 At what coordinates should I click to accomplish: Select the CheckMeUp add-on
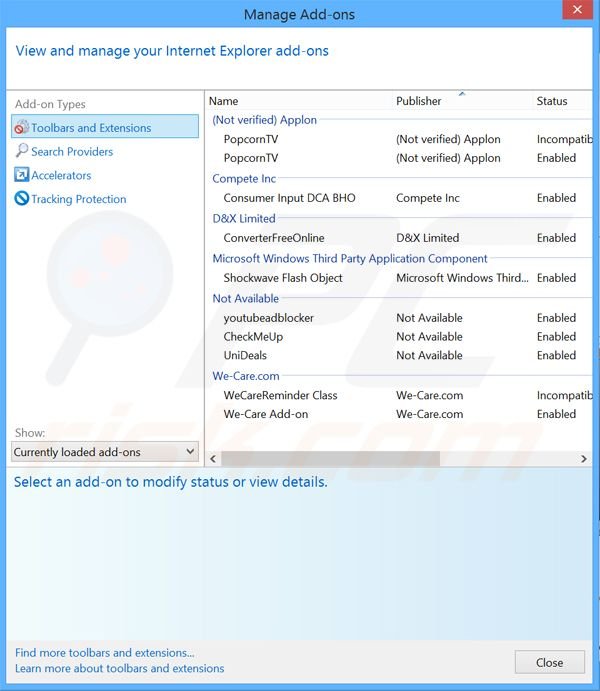pyautogui.click(x=399, y=337)
